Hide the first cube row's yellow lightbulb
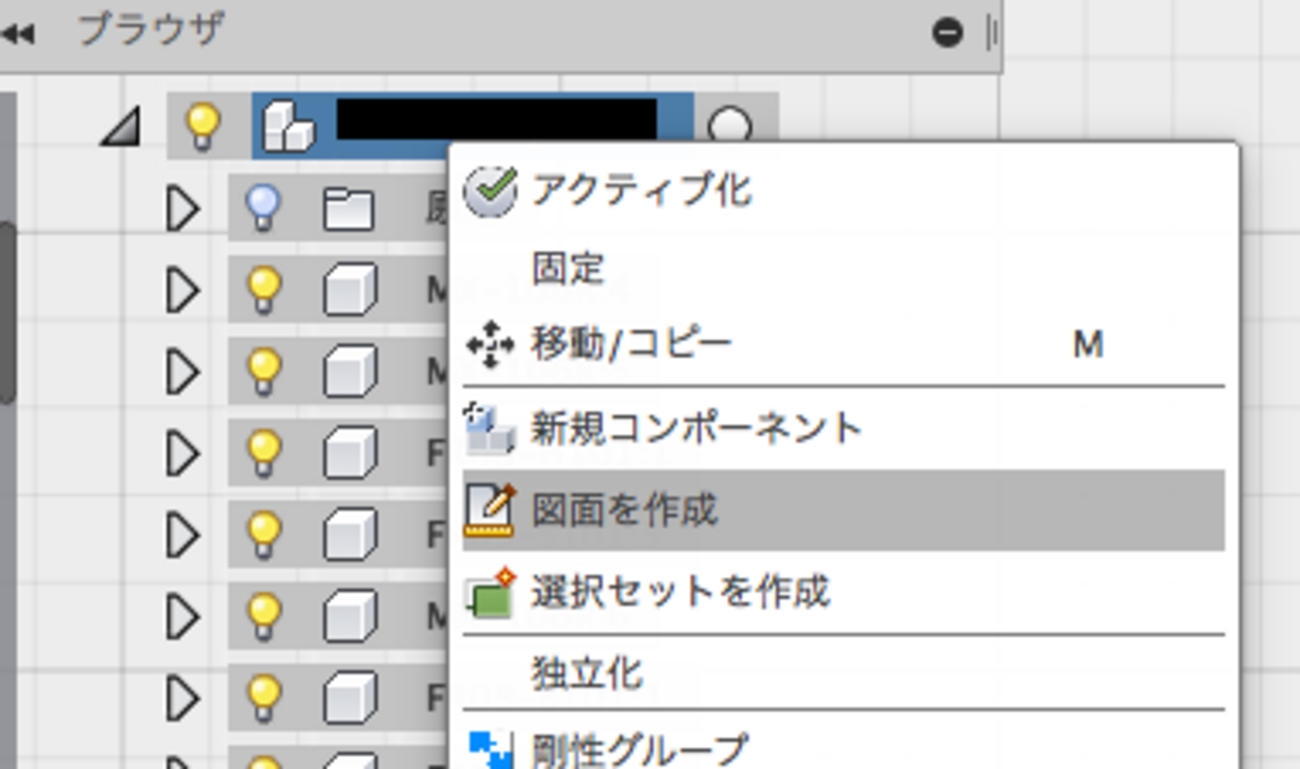This screenshot has width=1300, height=769. 264,290
